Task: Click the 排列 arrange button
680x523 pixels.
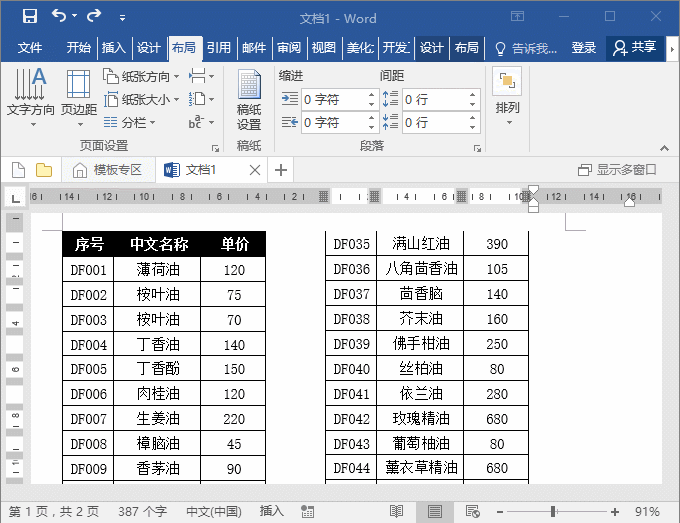Action: tap(507, 96)
